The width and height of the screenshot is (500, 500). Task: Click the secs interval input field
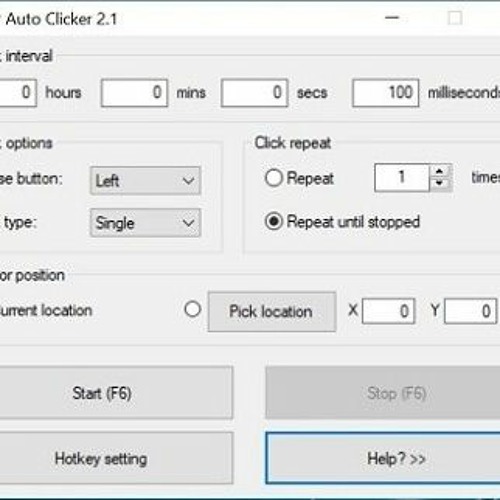point(254,93)
